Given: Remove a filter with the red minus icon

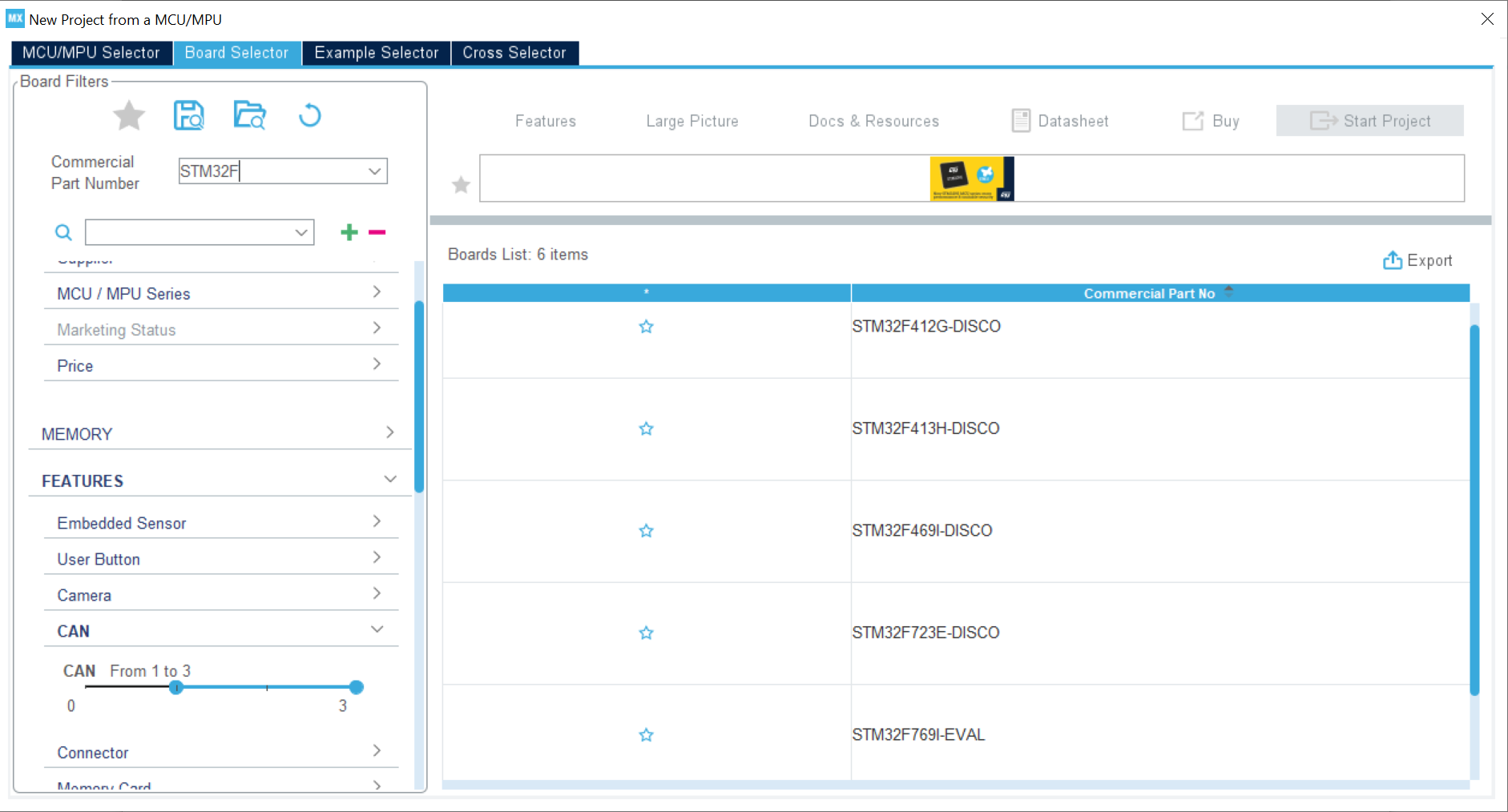Looking at the screenshot, I should (377, 232).
